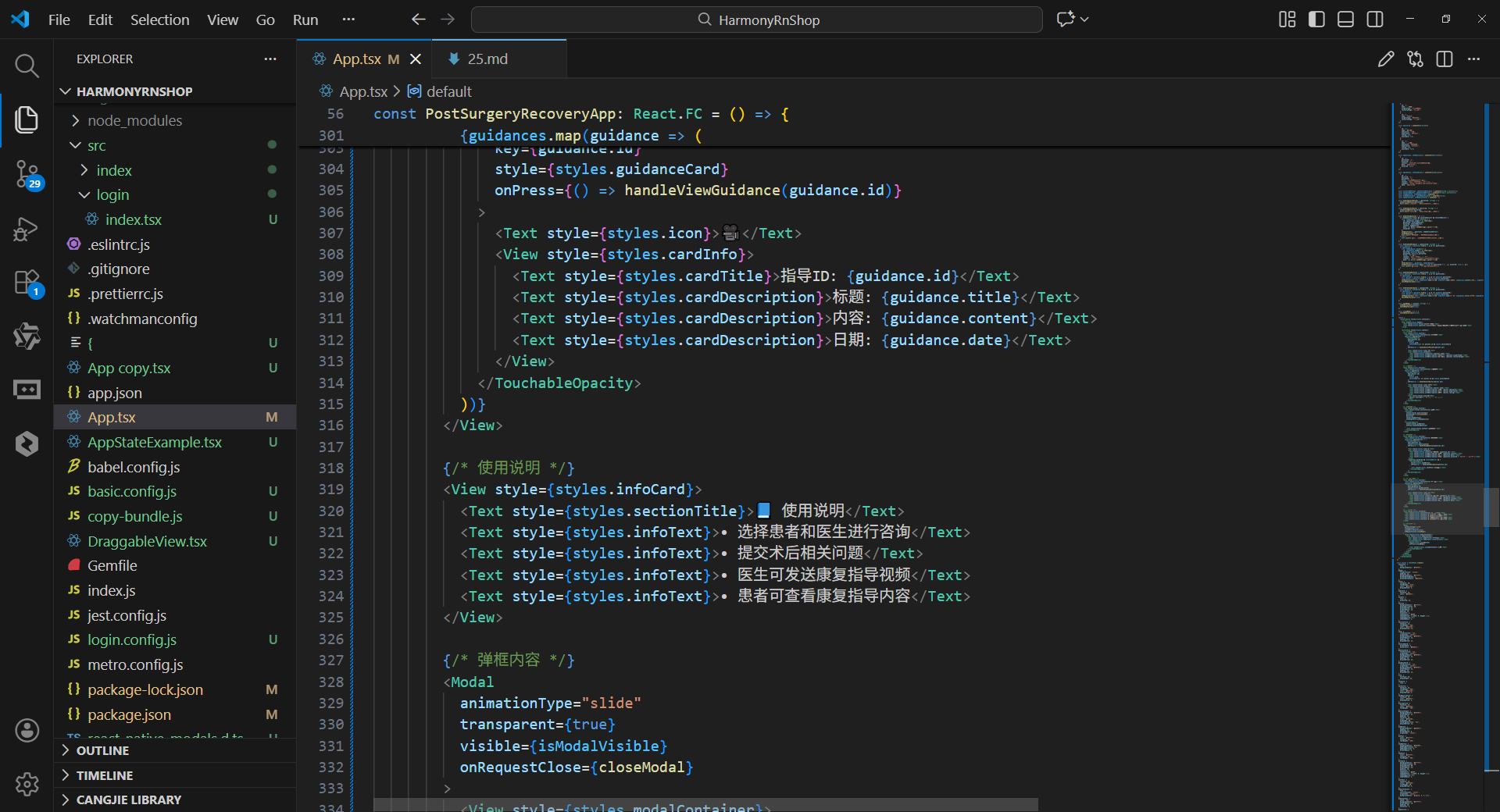Show more menu items ellipsis
The width and height of the screenshot is (1500, 812).
point(348,20)
